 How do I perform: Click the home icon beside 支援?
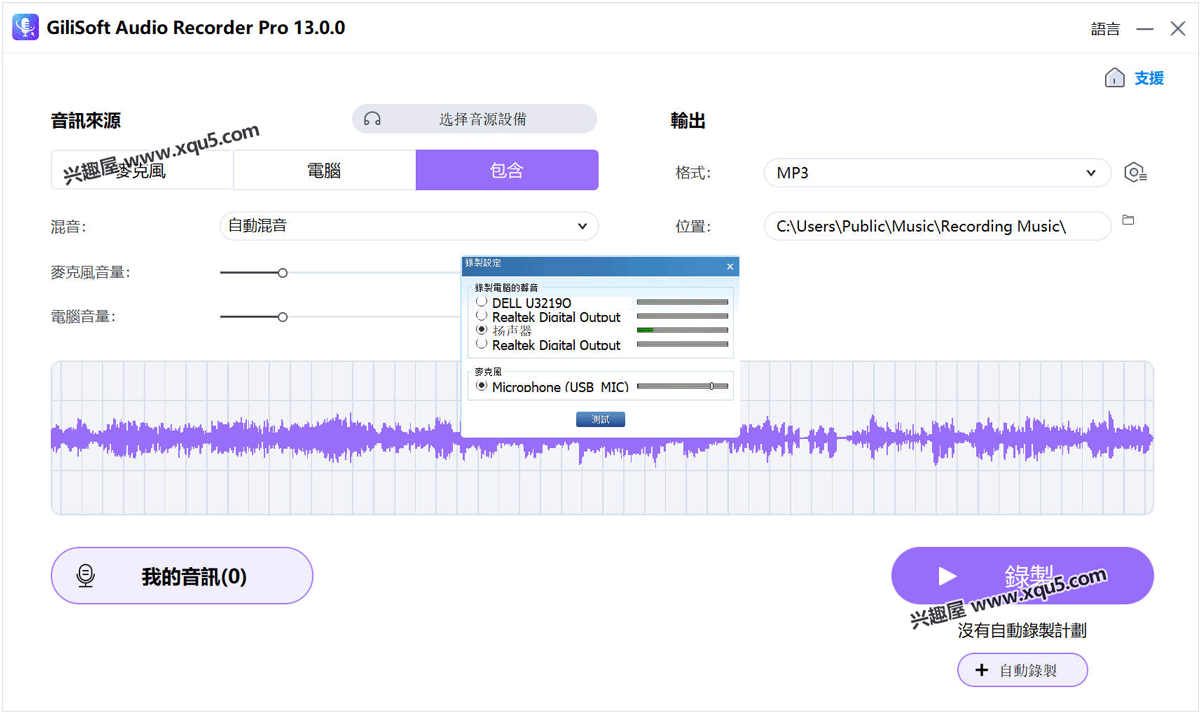point(1114,78)
